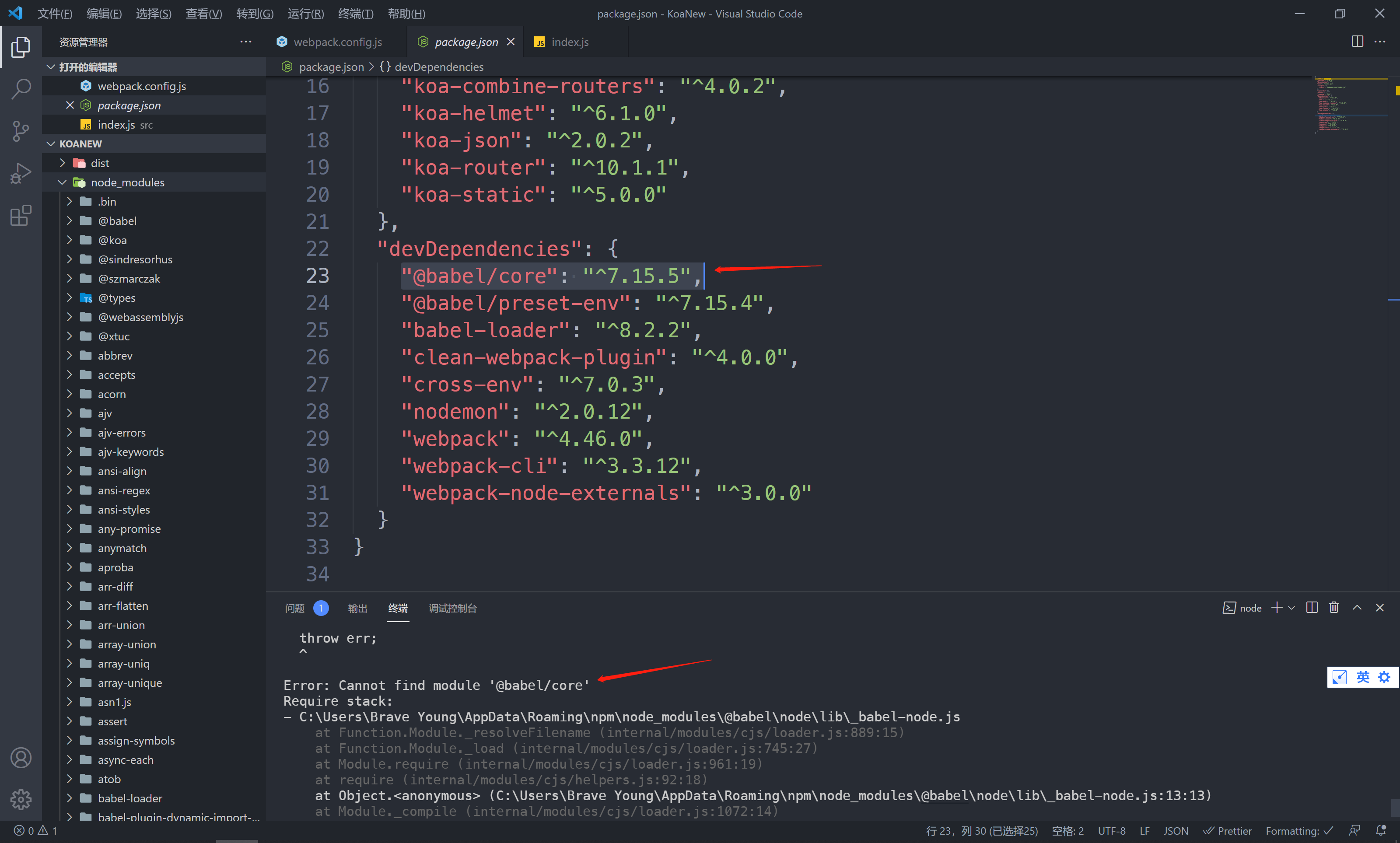
Task: Close the terminal panel
Action: [x=1379, y=607]
